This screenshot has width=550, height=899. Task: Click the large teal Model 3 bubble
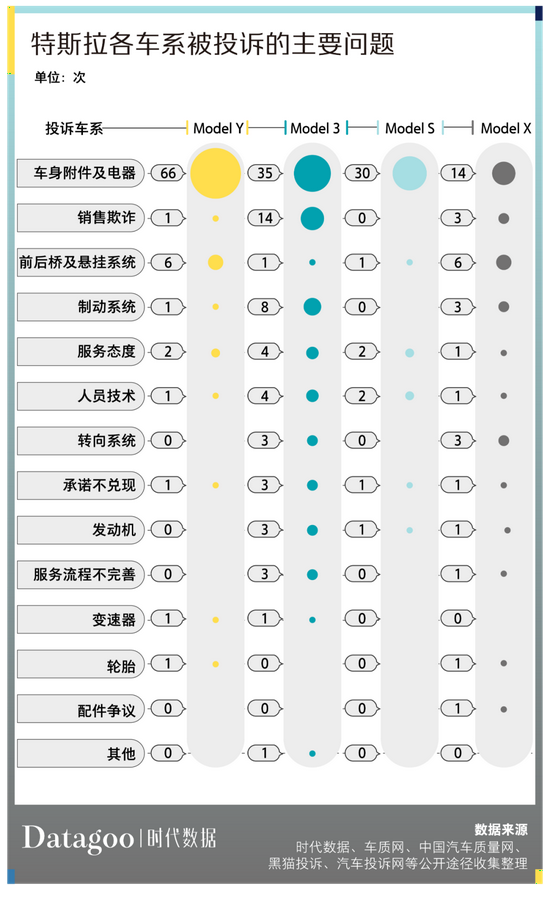[313, 173]
